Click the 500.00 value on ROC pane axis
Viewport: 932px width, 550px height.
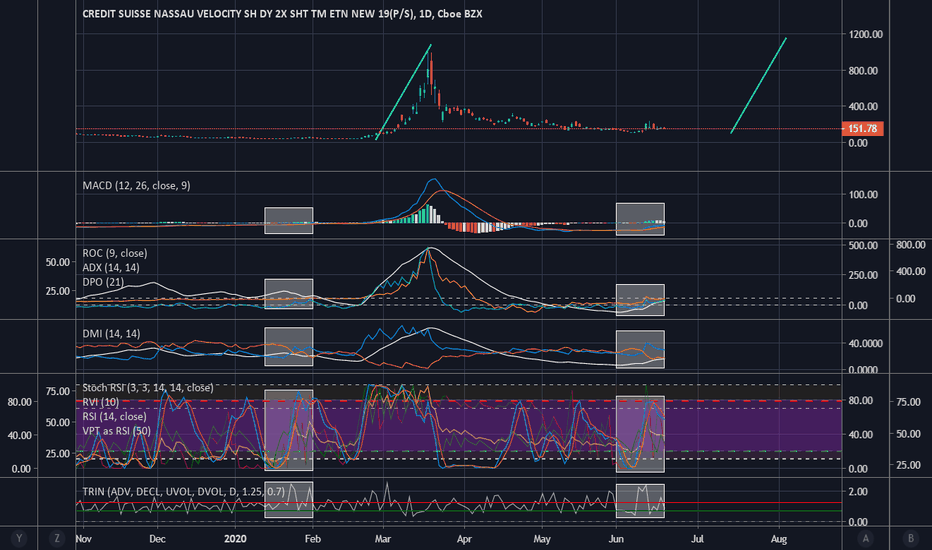coord(862,245)
